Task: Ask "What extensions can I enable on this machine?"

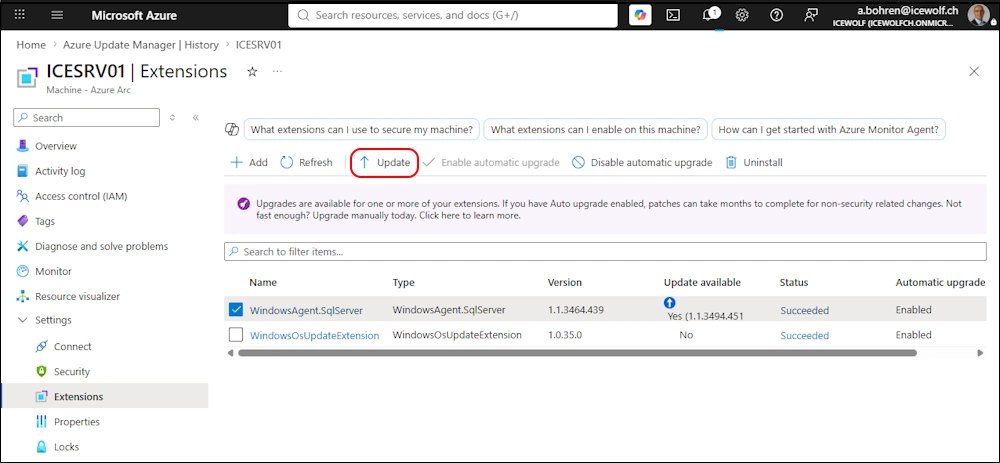Action: point(596,129)
